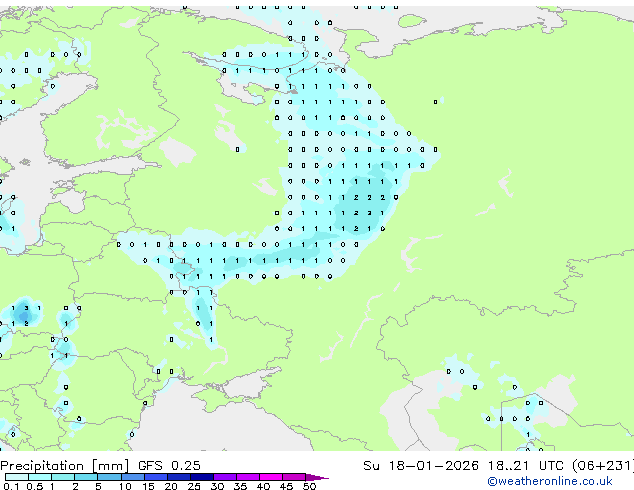Viewport: 634px width, 490px height.
Task: Click the legend label '35'
Action: point(240,486)
